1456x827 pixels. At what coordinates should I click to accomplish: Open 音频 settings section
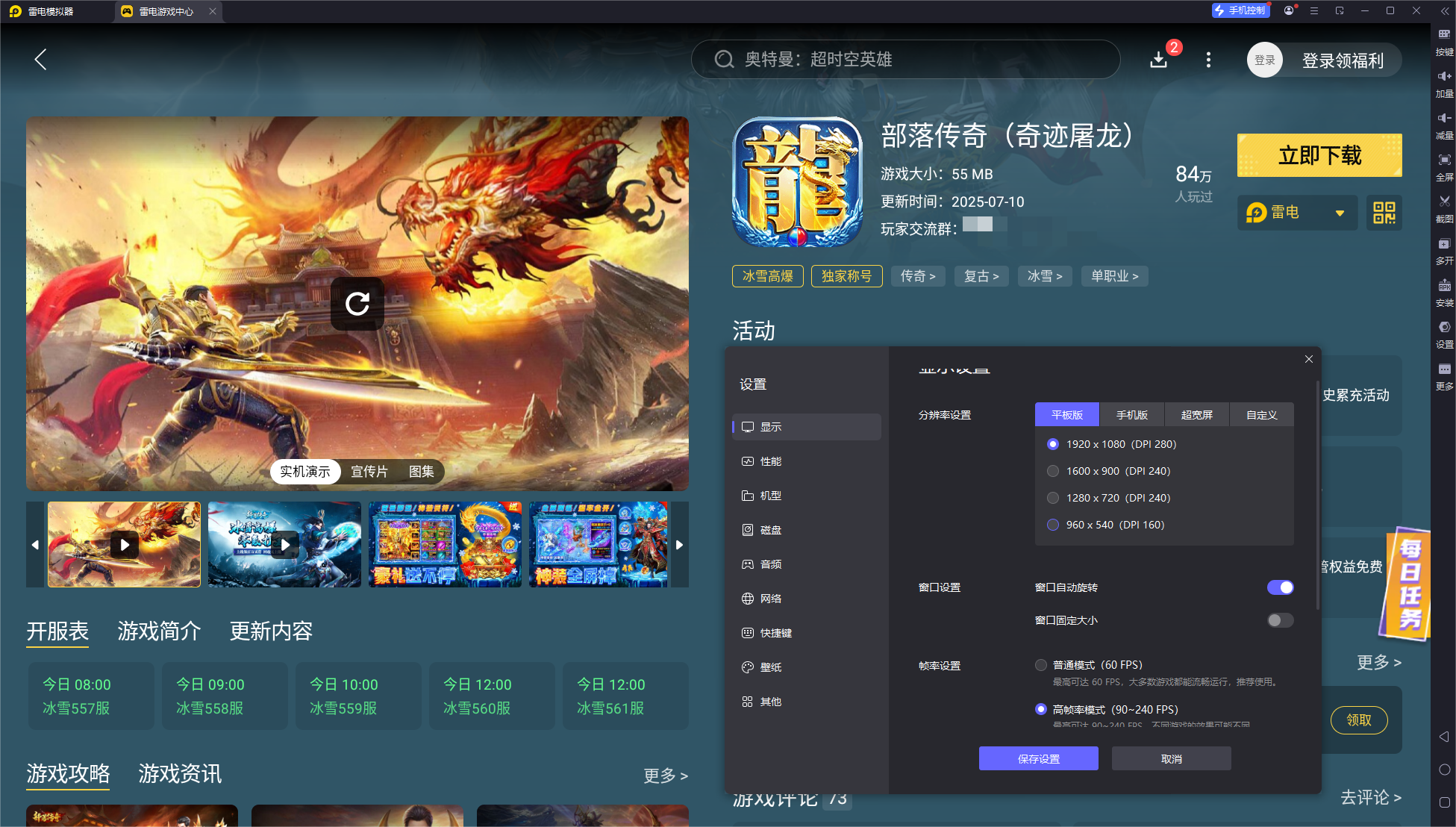(807, 564)
